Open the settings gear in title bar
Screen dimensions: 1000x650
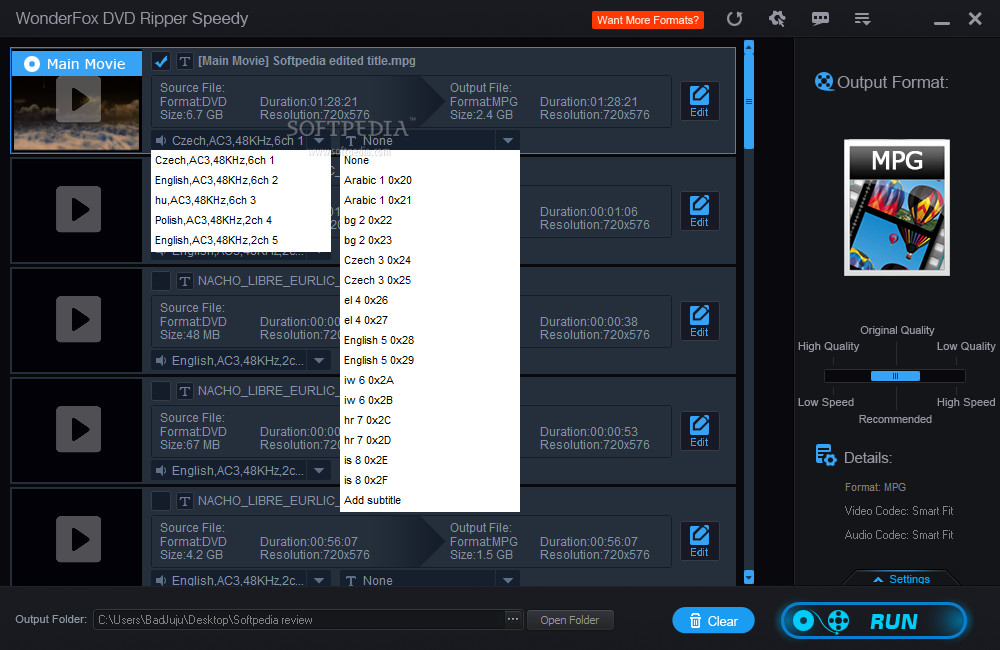point(777,19)
